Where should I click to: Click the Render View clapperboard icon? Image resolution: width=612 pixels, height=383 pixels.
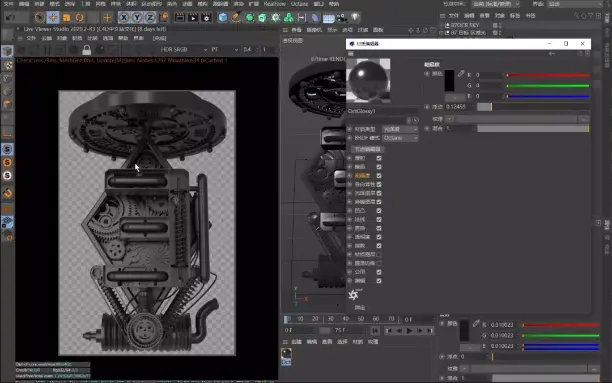(x=180, y=18)
